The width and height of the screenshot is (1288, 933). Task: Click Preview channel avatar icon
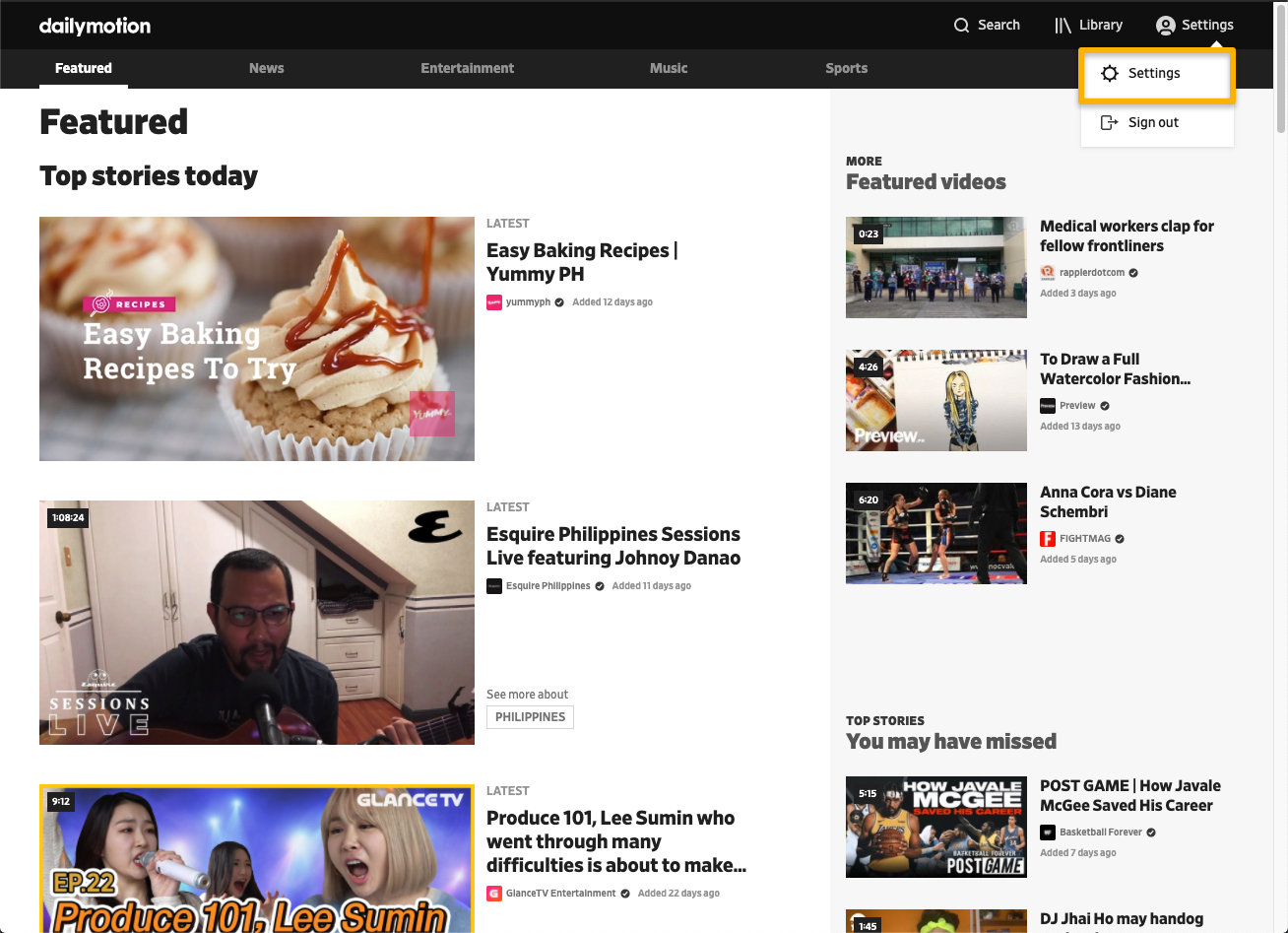pos(1048,406)
